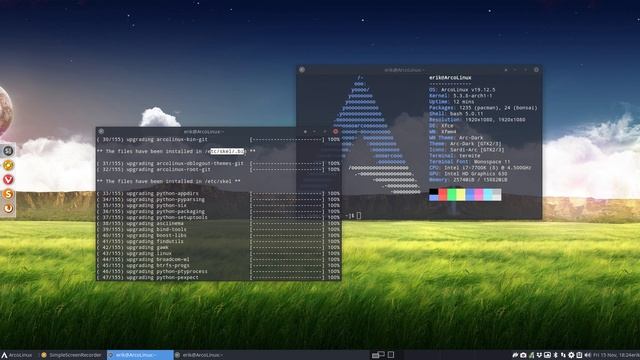The height and width of the screenshot is (360, 640).
Task: Open the window menu icon of the neofetch terminal
Action: coord(302,70)
